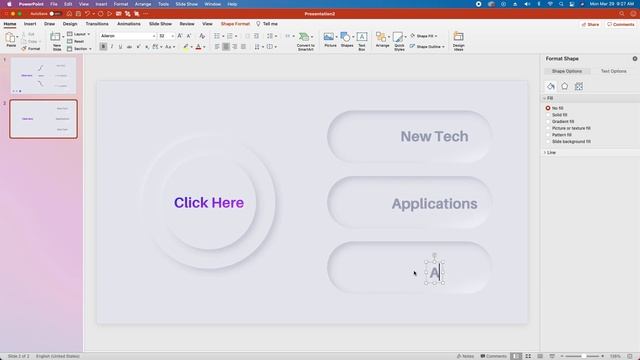The width and height of the screenshot is (640, 360).
Task: Open the font size combo box
Action: (x=166, y=36)
